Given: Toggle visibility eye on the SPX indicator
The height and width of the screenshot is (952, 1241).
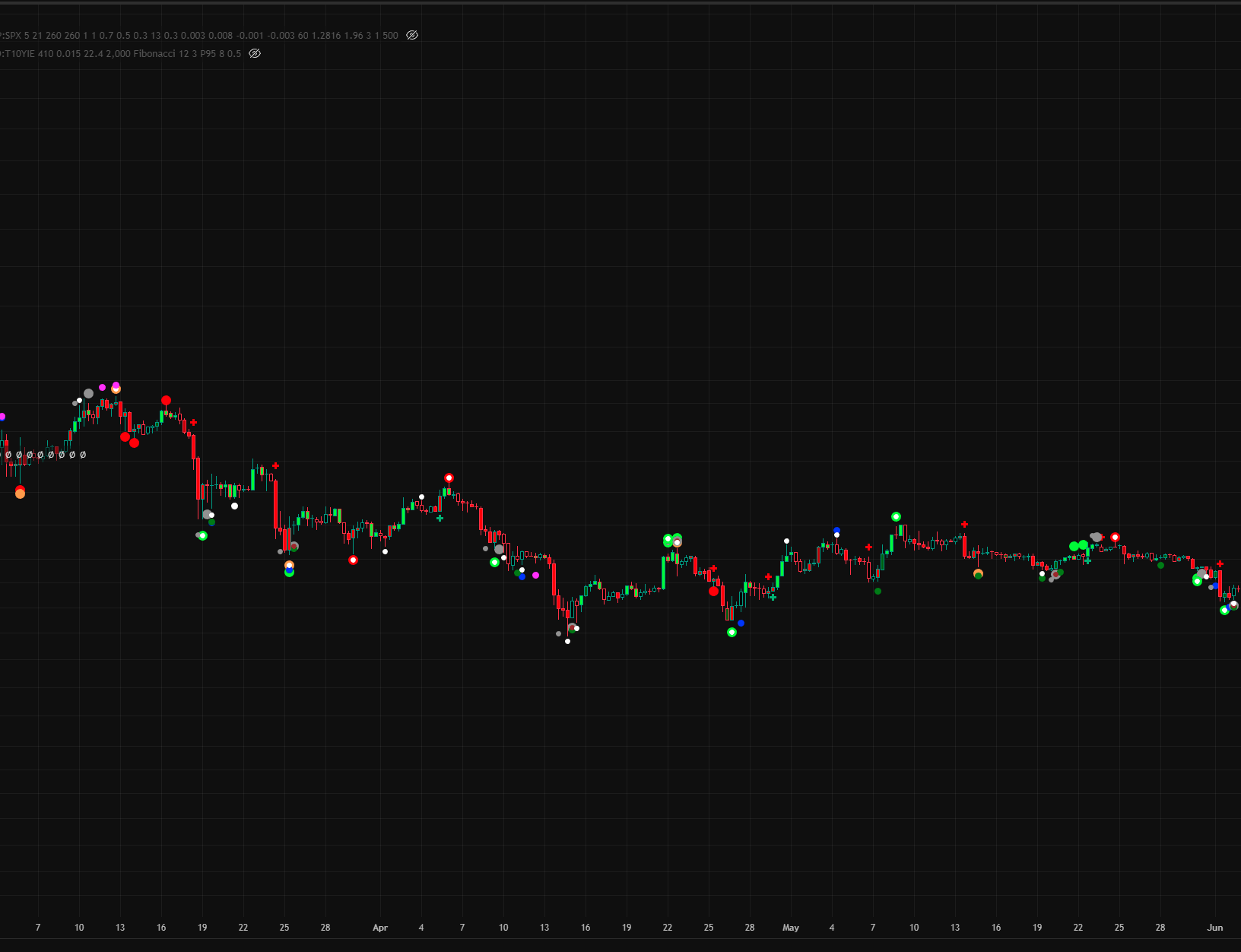Looking at the screenshot, I should (x=412, y=36).
